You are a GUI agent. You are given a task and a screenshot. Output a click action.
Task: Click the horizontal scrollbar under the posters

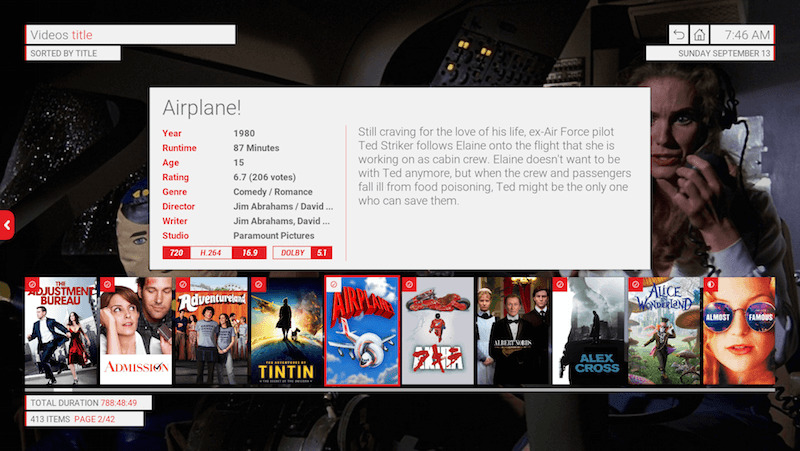tap(400, 390)
